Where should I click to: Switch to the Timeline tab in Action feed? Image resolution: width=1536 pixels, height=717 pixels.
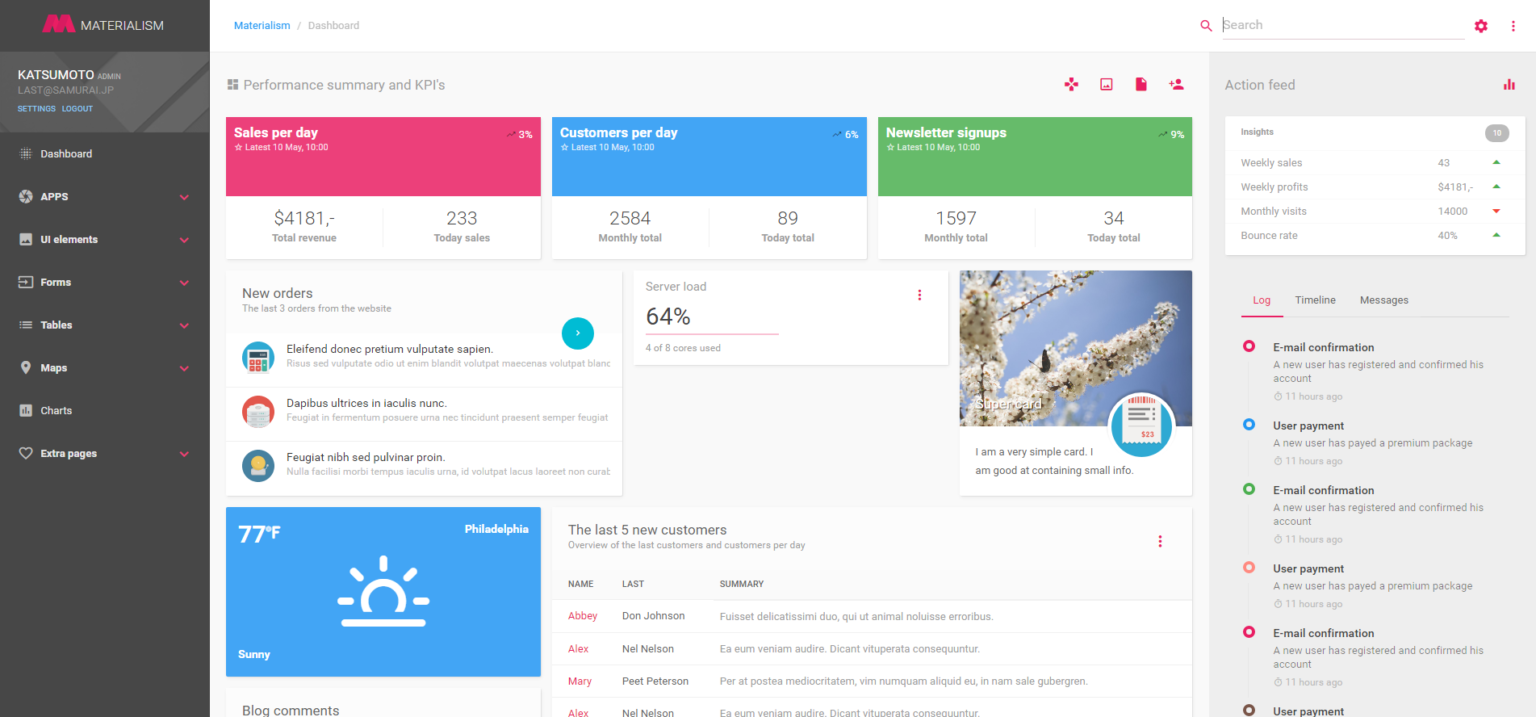point(1315,300)
